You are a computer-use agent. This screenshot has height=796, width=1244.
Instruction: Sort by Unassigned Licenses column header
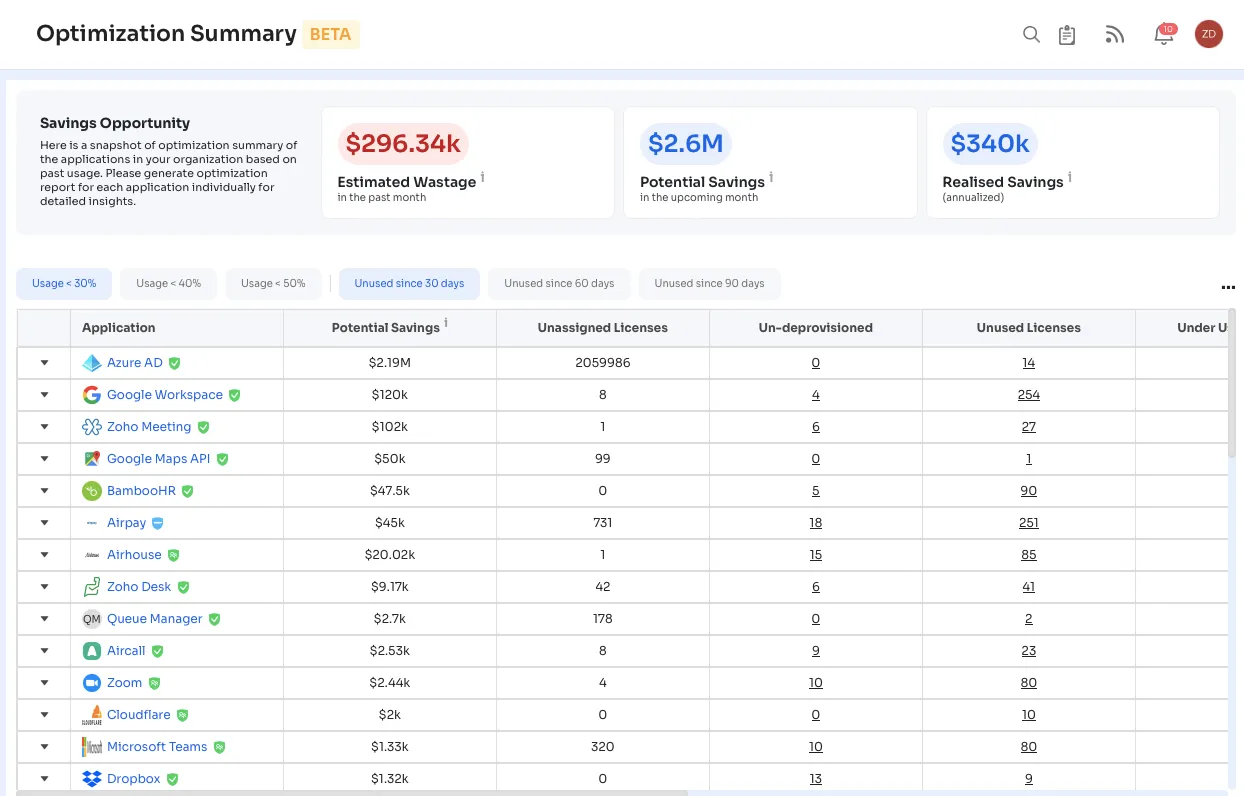coord(602,328)
